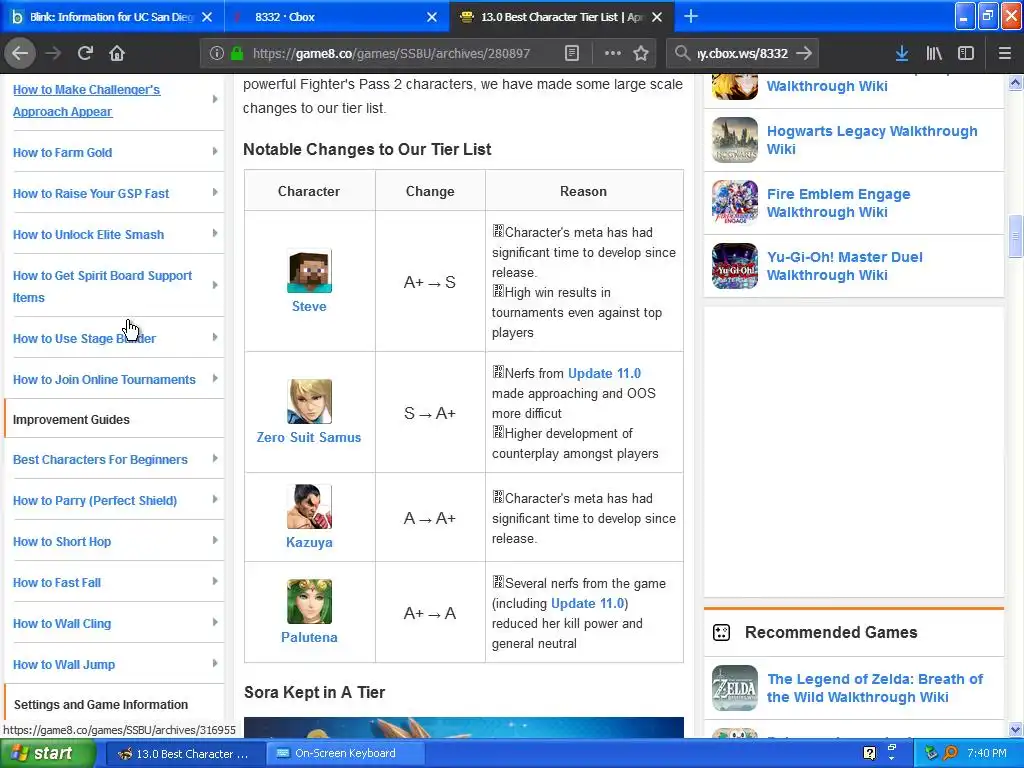Open a new browser tab
The width and height of the screenshot is (1024, 768).
pyautogui.click(x=691, y=16)
